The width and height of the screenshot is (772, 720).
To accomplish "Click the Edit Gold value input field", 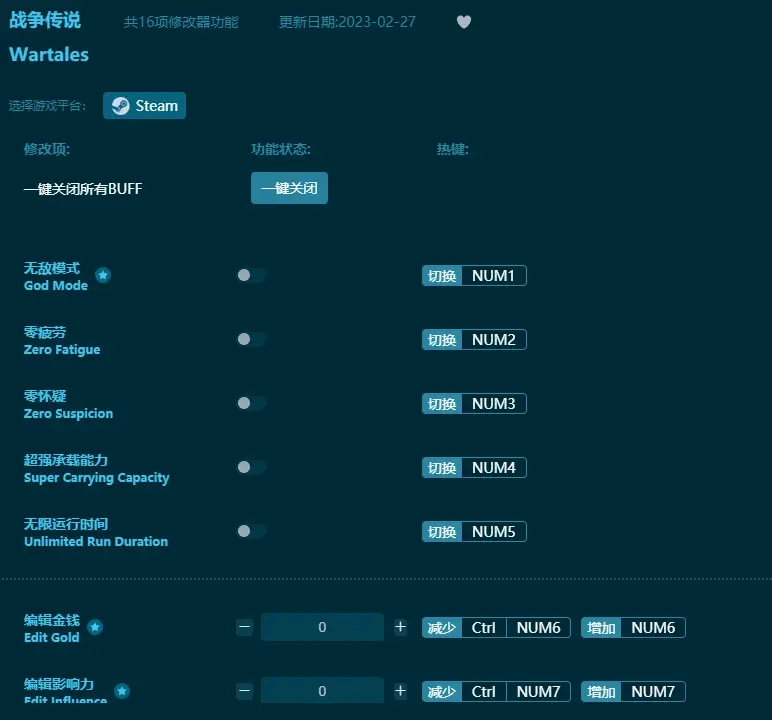I will [x=322, y=627].
